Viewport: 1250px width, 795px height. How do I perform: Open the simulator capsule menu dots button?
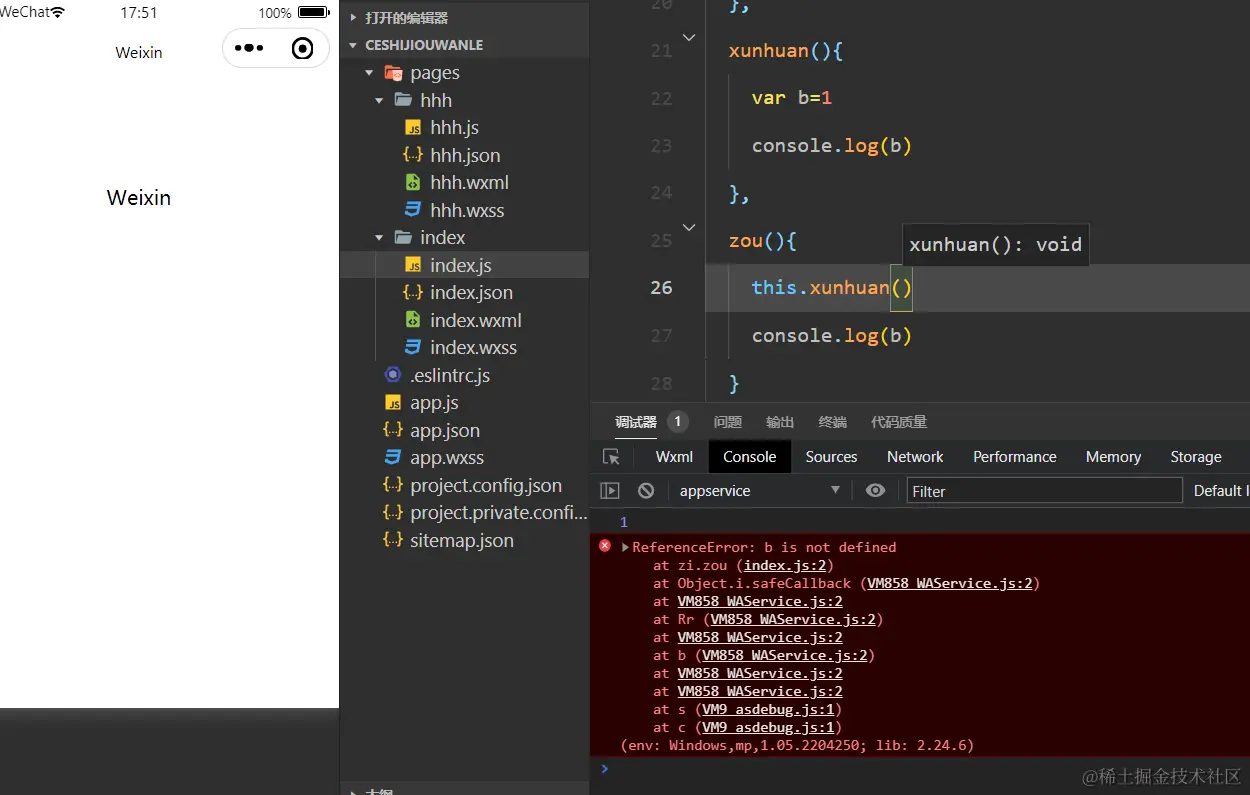pyautogui.click(x=249, y=48)
